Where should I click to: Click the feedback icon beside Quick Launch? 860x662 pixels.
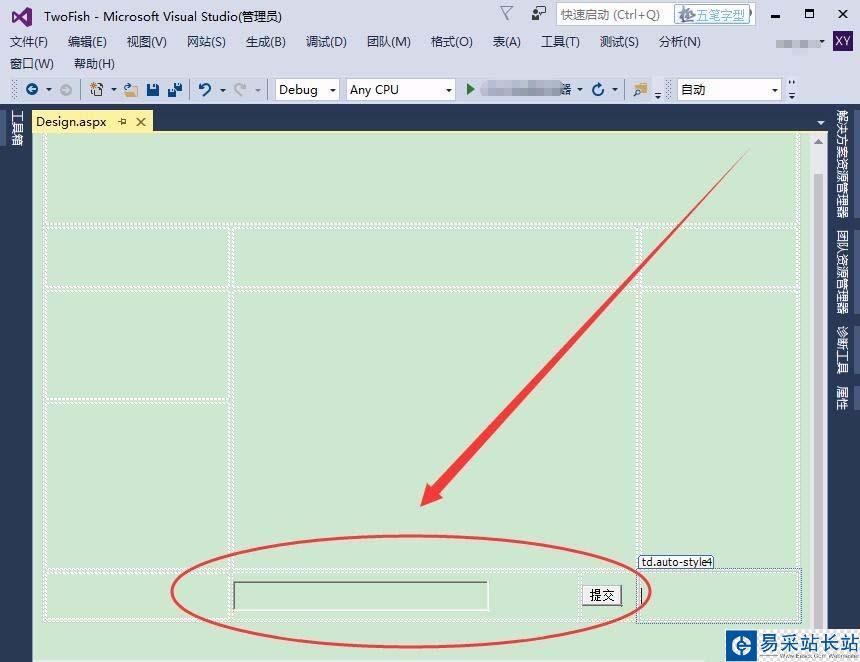(x=539, y=13)
